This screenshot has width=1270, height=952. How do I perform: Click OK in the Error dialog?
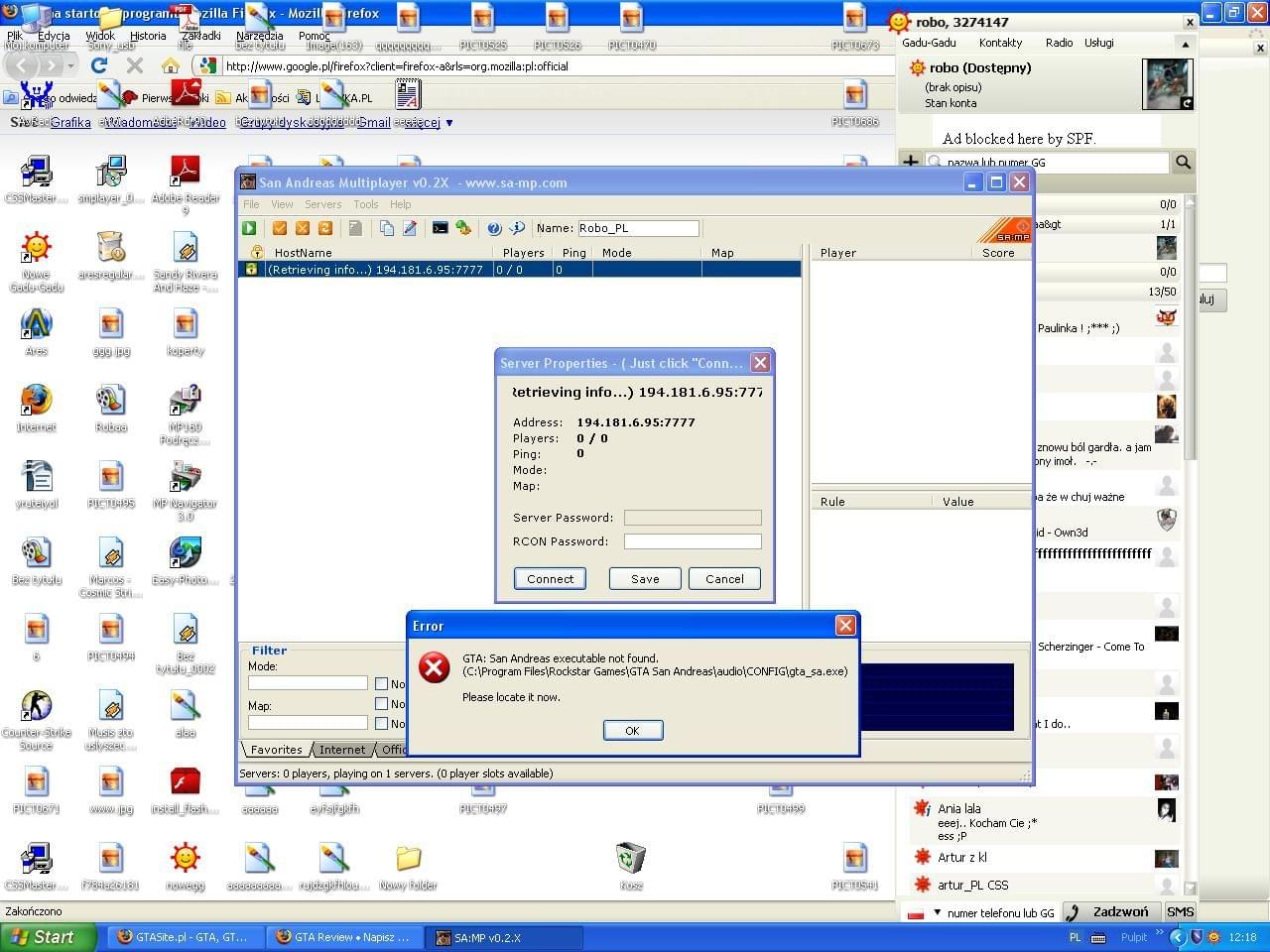[x=632, y=730]
